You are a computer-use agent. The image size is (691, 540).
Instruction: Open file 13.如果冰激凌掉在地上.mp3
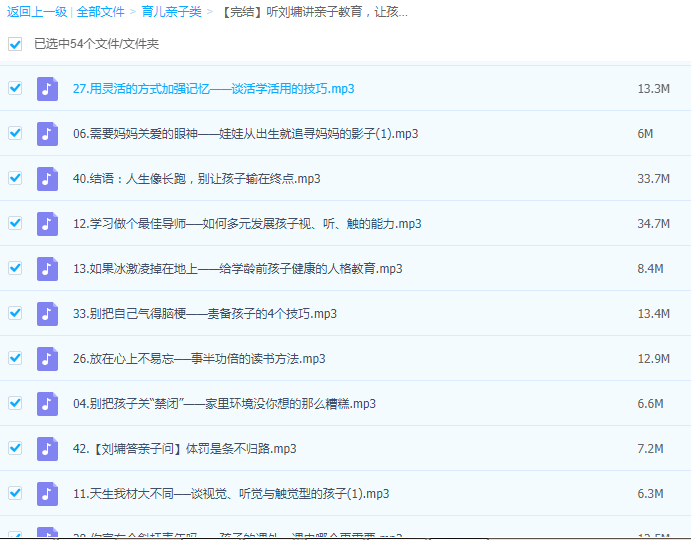point(238,269)
